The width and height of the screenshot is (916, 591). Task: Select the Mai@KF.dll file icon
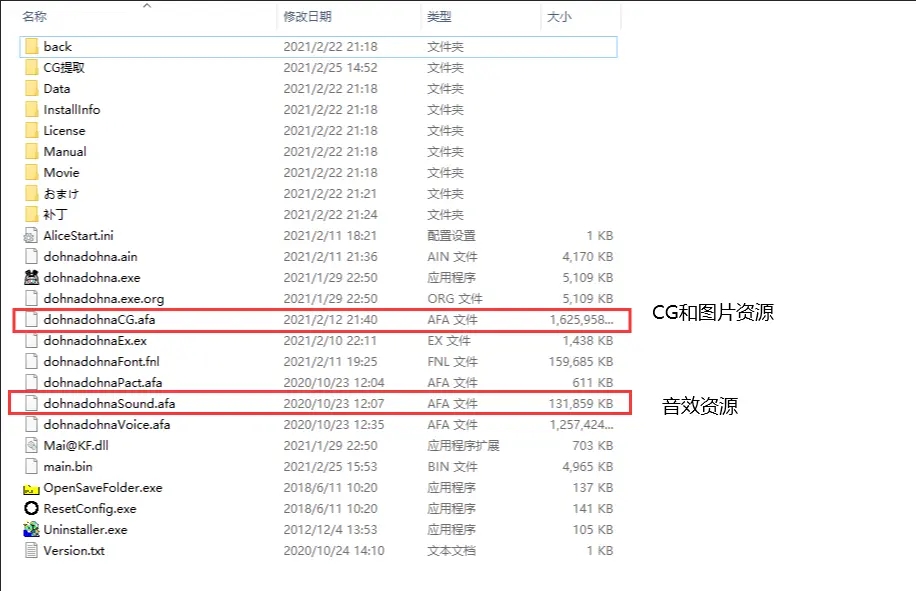tap(32, 446)
